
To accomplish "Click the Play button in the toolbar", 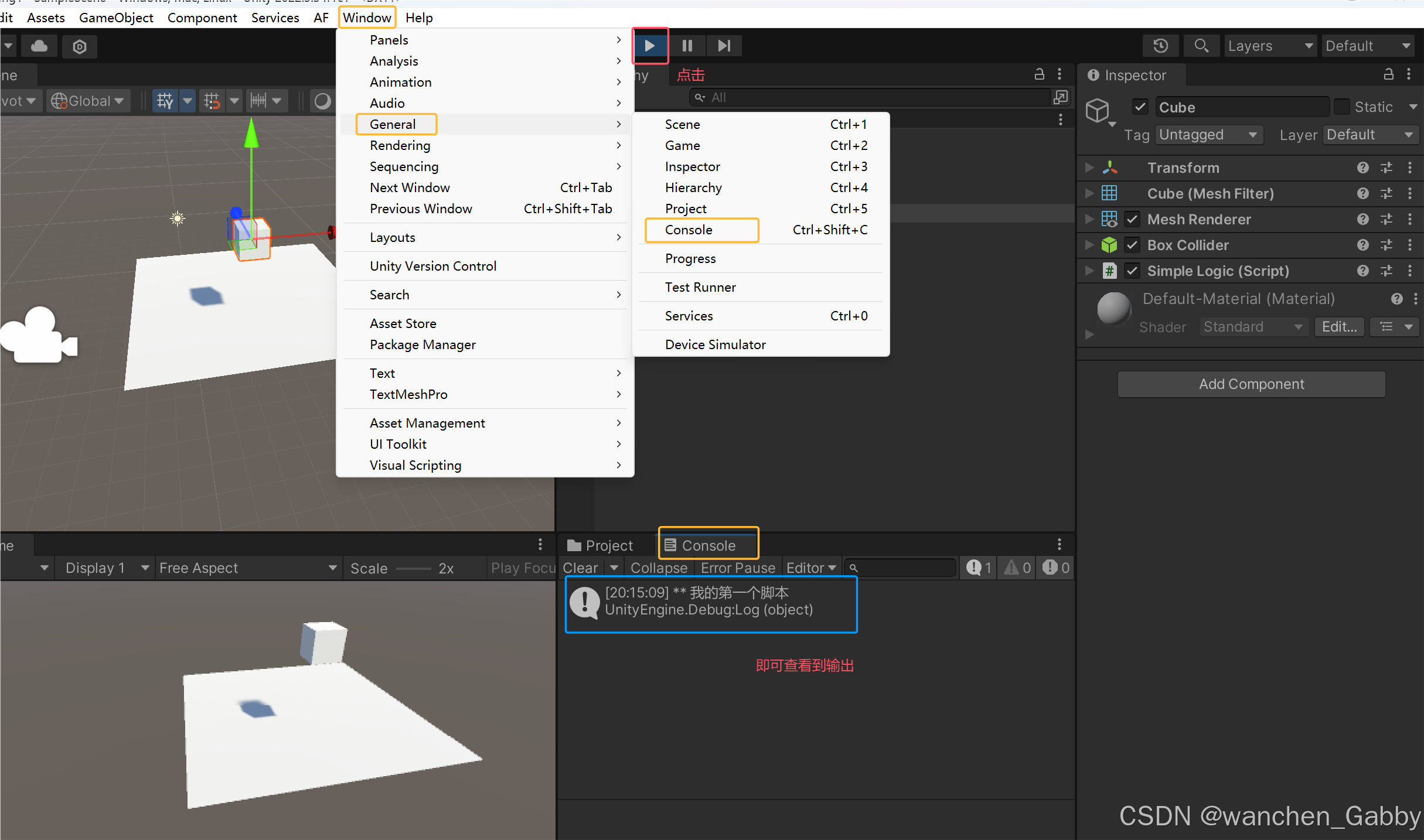I will pos(650,46).
